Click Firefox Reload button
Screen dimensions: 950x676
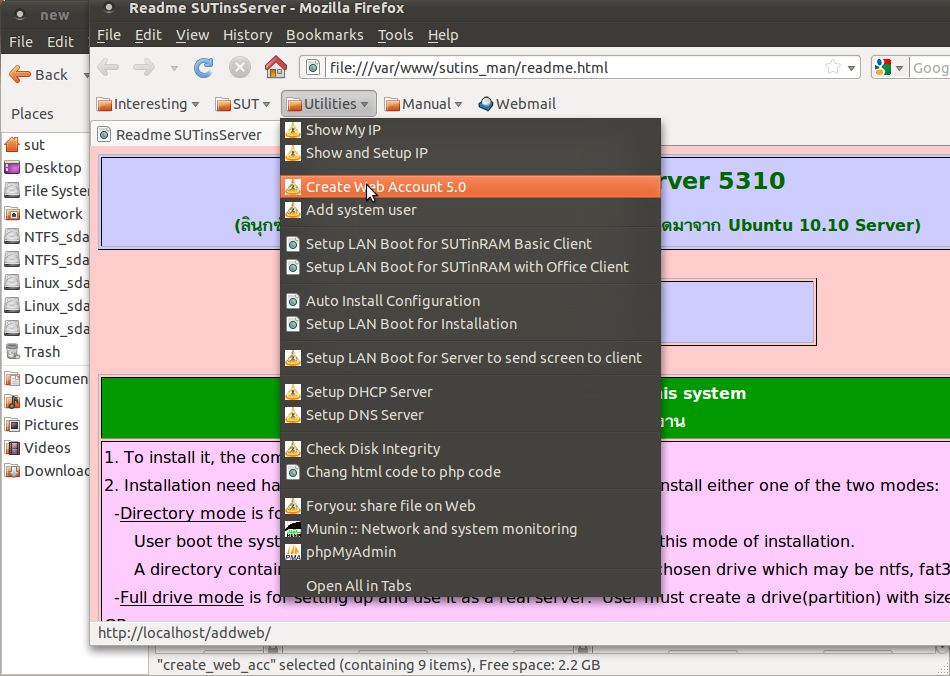pyautogui.click(x=203, y=67)
